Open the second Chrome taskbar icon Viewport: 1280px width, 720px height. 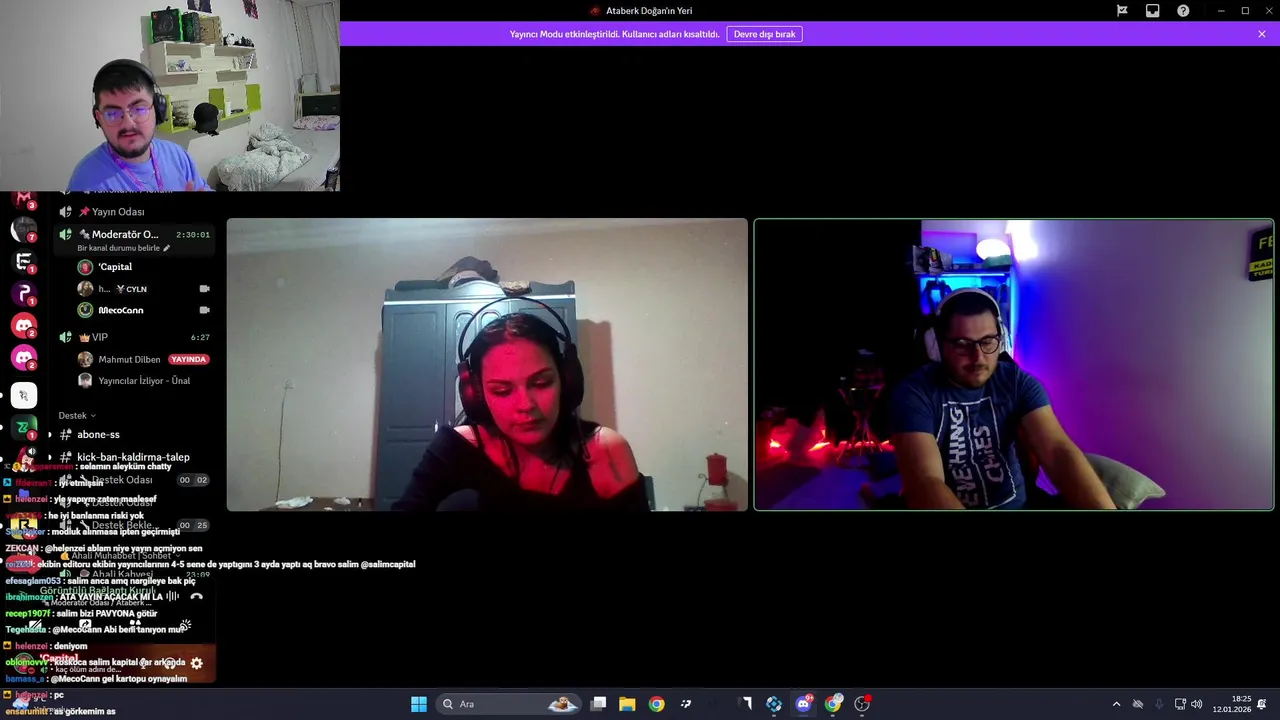click(833, 704)
